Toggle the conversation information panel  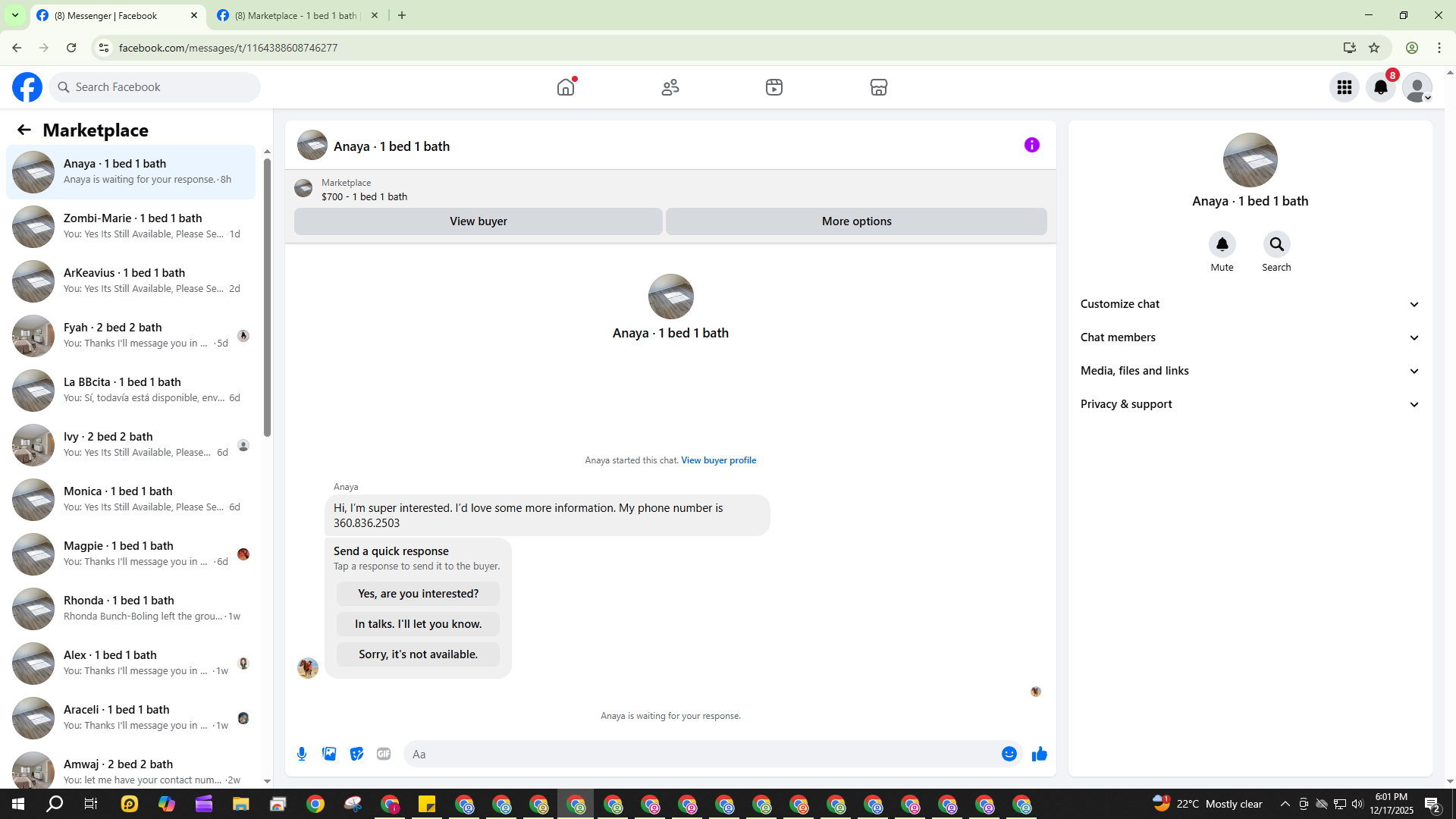pos(1031,145)
